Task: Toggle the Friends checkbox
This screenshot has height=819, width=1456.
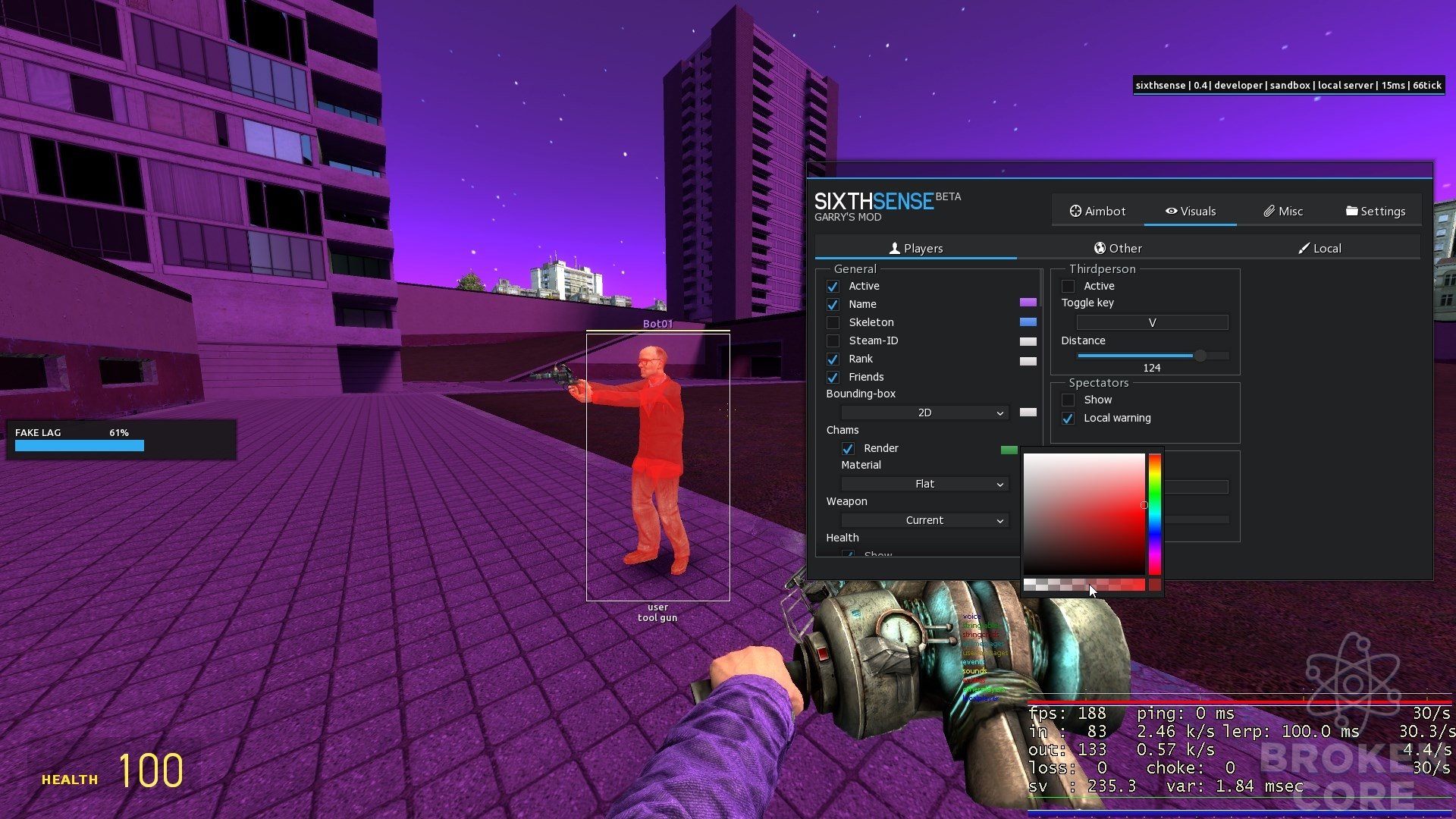Action: pyautogui.click(x=833, y=378)
